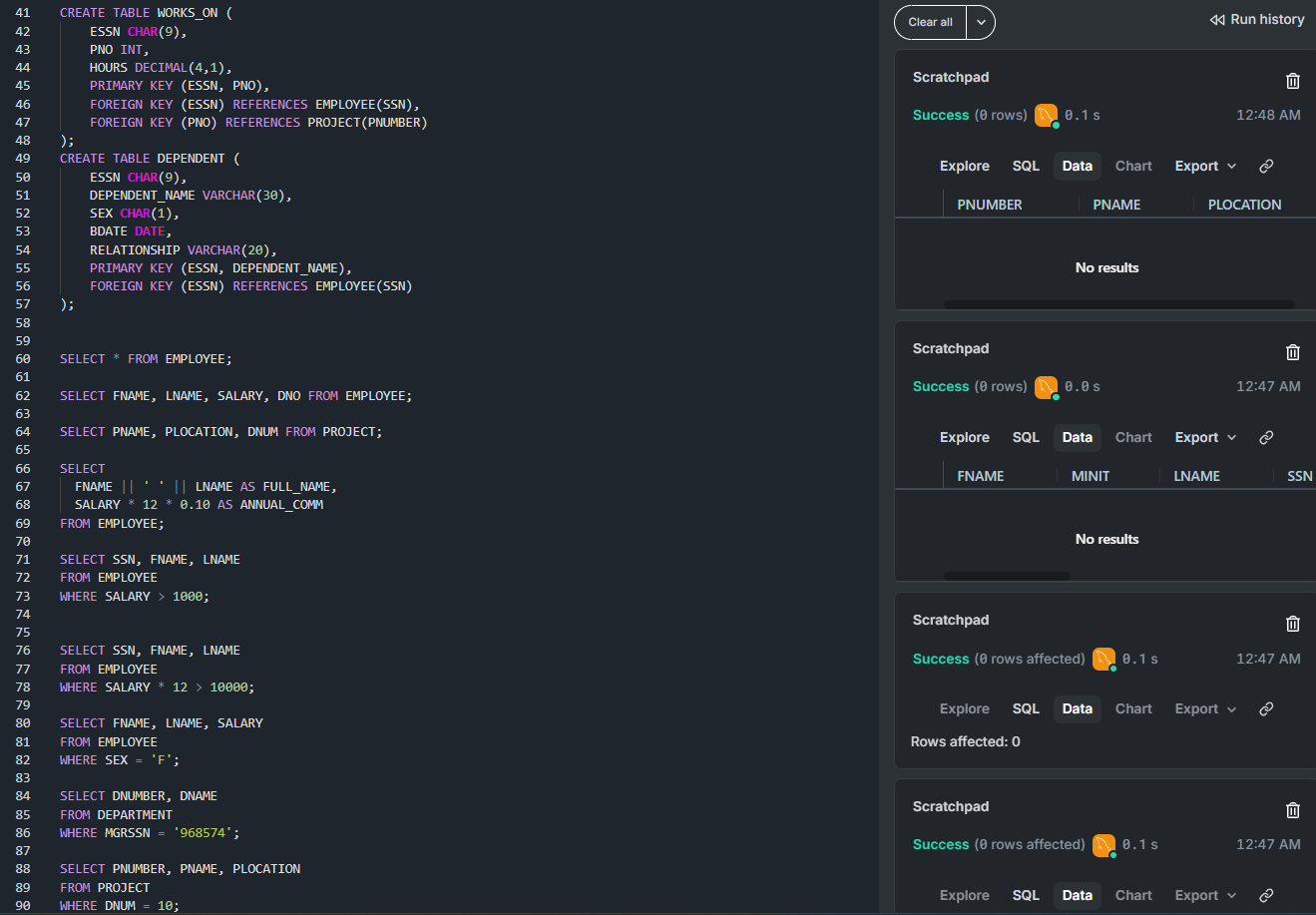Click trash icon on third Scratchpad card
This screenshot has width=1316, height=915.
point(1292,624)
